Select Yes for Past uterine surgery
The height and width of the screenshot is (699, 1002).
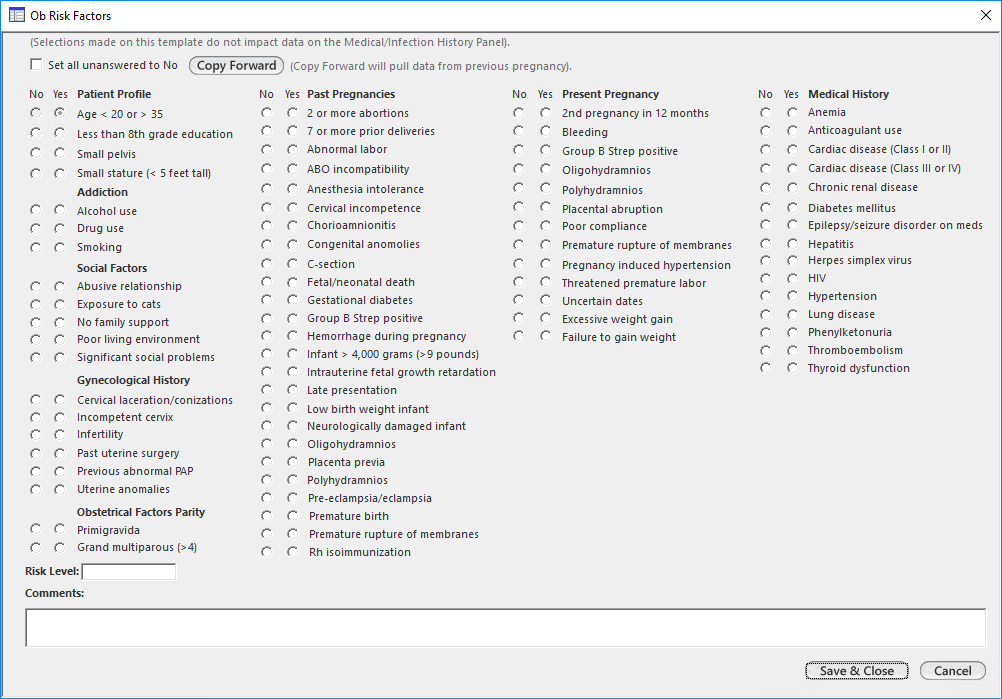[x=59, y=453]
